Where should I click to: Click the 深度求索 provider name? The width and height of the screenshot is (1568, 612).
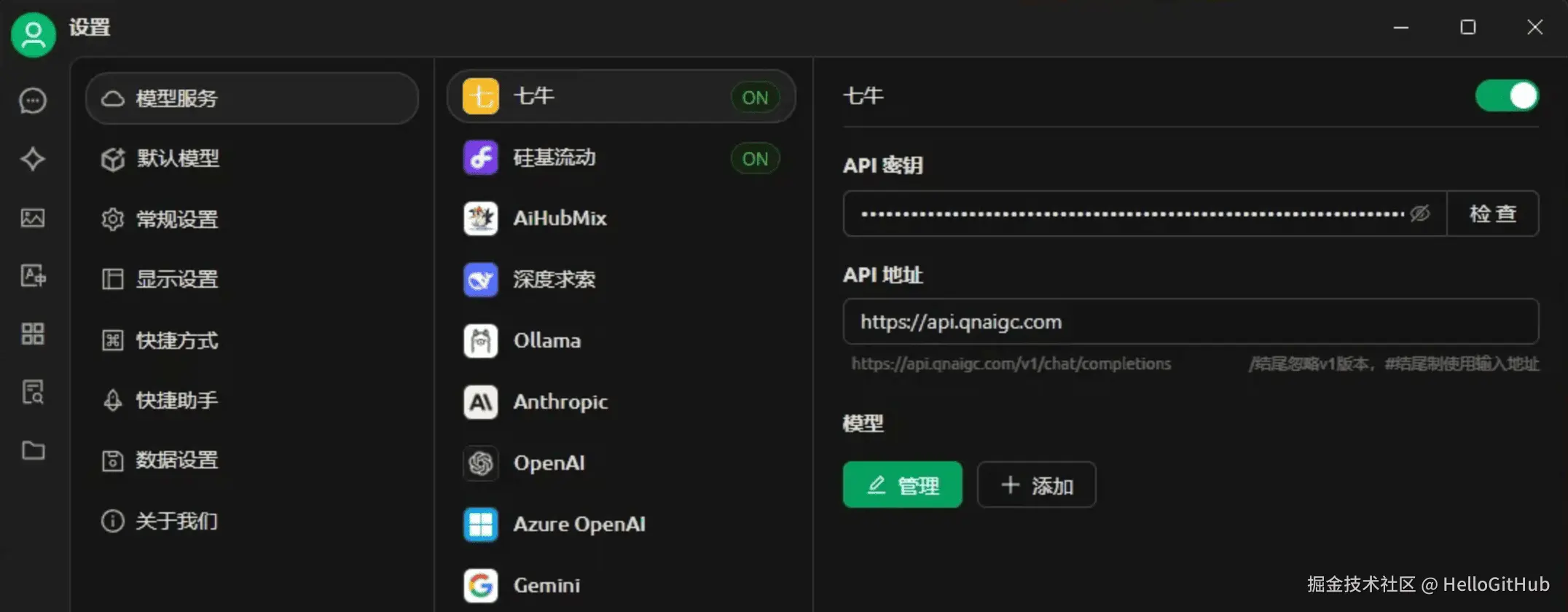[x=554, y=279]
